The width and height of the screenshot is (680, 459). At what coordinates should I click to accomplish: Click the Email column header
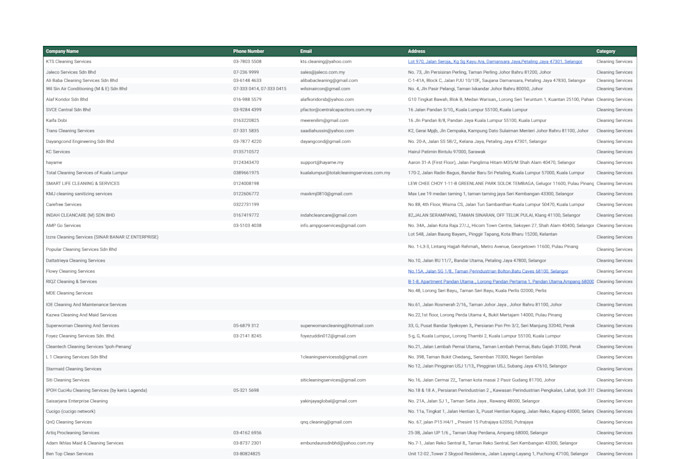coord(306,51)
